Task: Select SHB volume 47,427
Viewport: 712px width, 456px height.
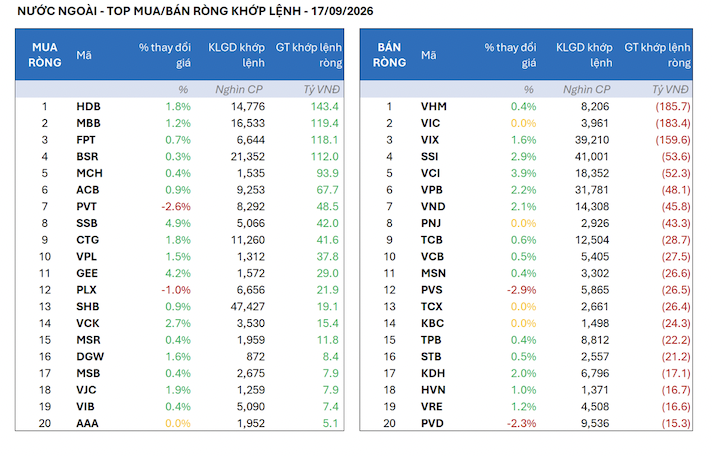Action: coord(247,307)
